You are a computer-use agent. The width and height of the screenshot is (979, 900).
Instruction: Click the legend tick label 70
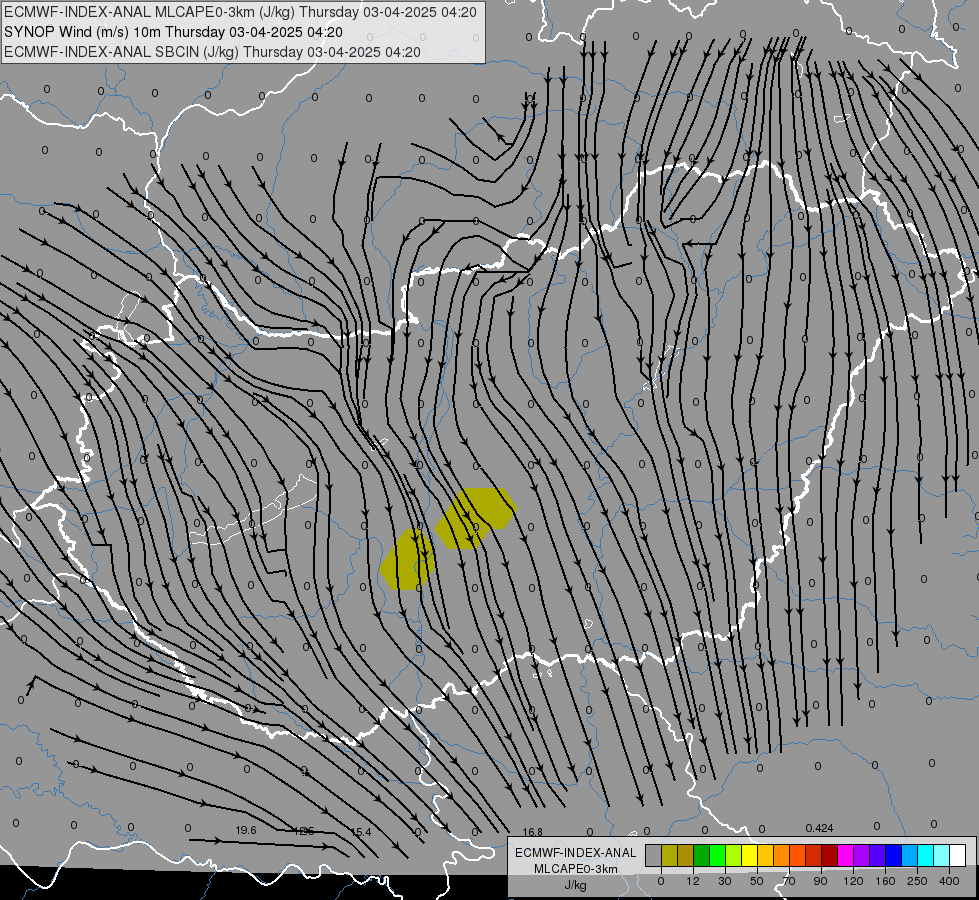tap(789, 881)
